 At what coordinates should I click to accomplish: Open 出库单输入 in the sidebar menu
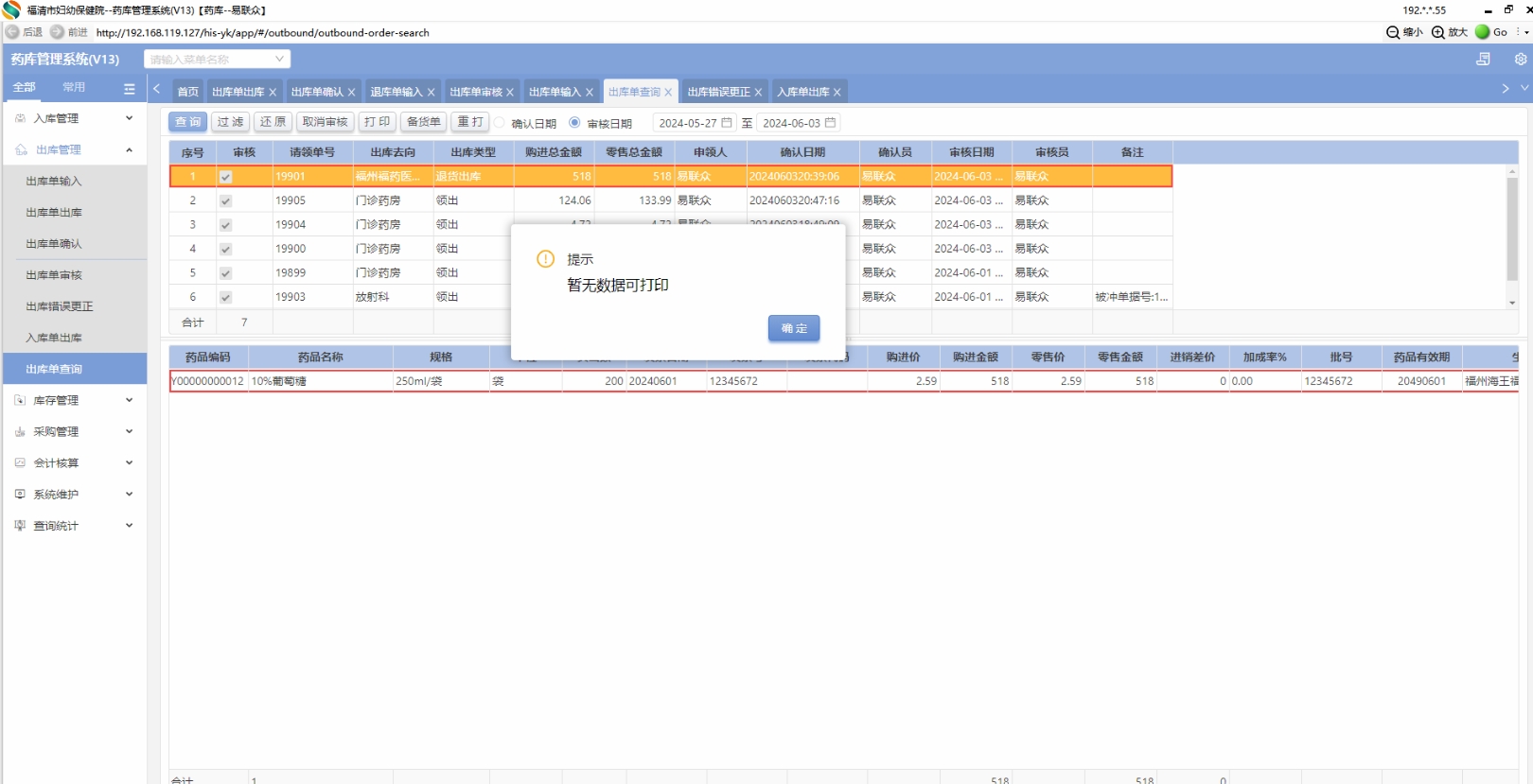click(x=54, y=181)
